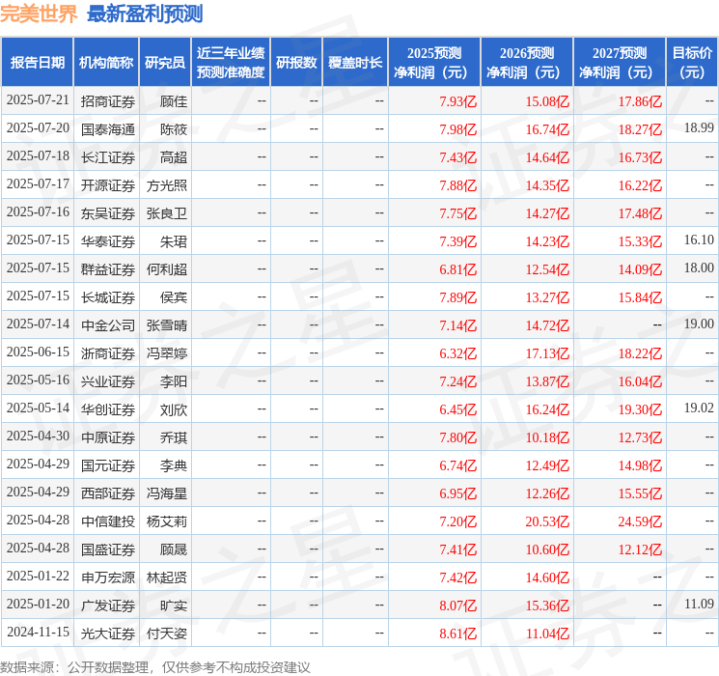Image resolution: width=719 pixels, height=676 pixels.
Task: Click the 兴业证券 cell
Action: [108, 381]
